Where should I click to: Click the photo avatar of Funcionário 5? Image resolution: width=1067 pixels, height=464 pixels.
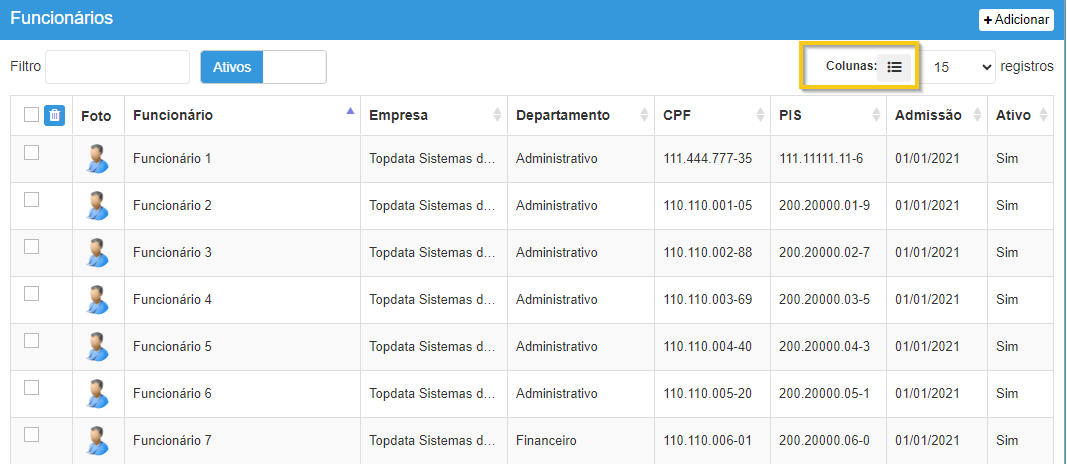(97, 346)
